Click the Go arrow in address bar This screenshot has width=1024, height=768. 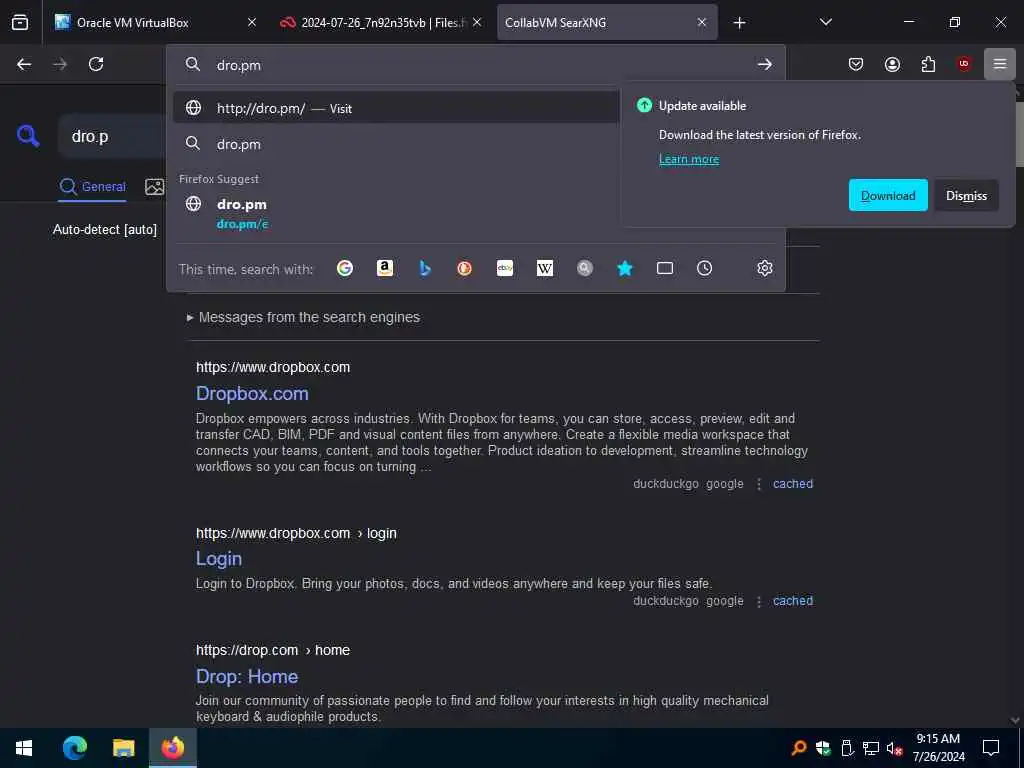point(764,65)
